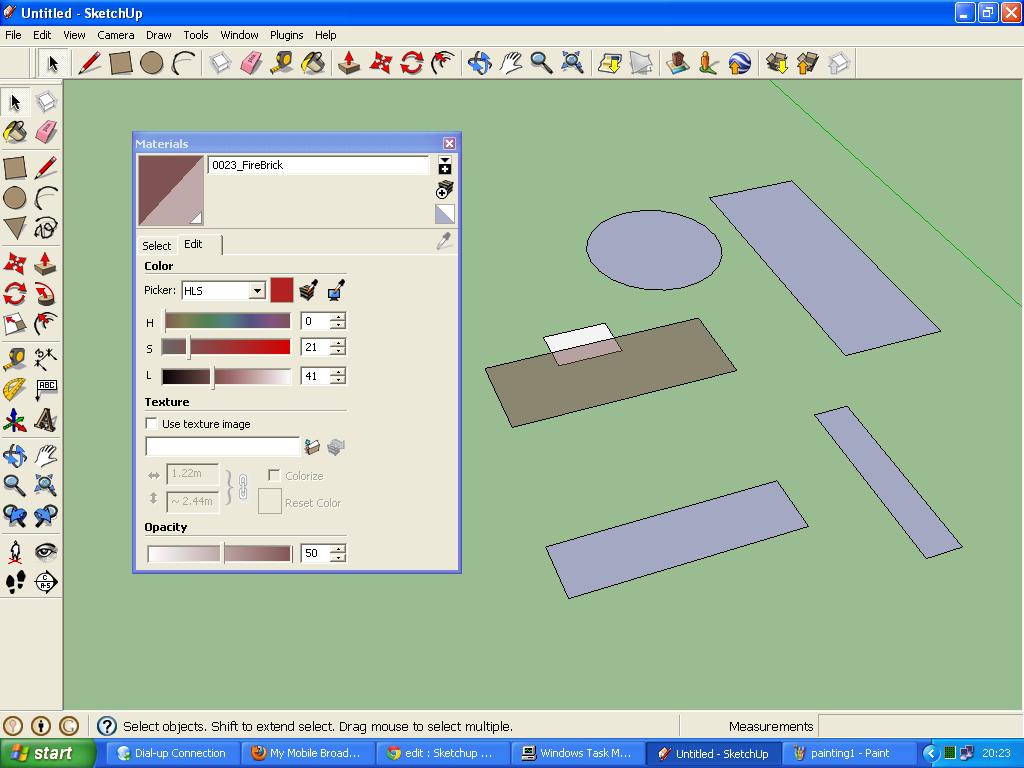Screen dimensions: 1024x768
Task: Adjust the L value stepper
Action: point(338,376)
